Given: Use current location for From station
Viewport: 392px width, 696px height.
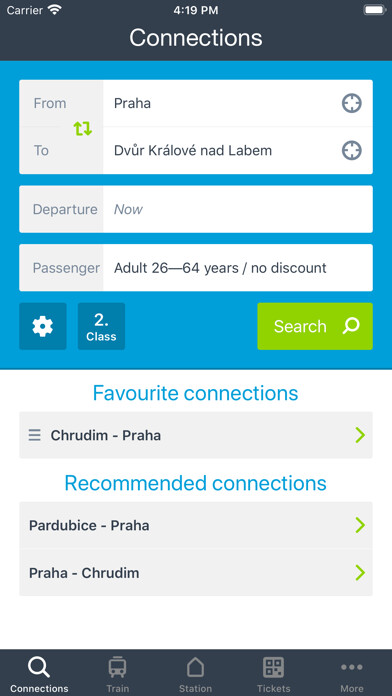Looking at the screenshot, I should (352, 103).
